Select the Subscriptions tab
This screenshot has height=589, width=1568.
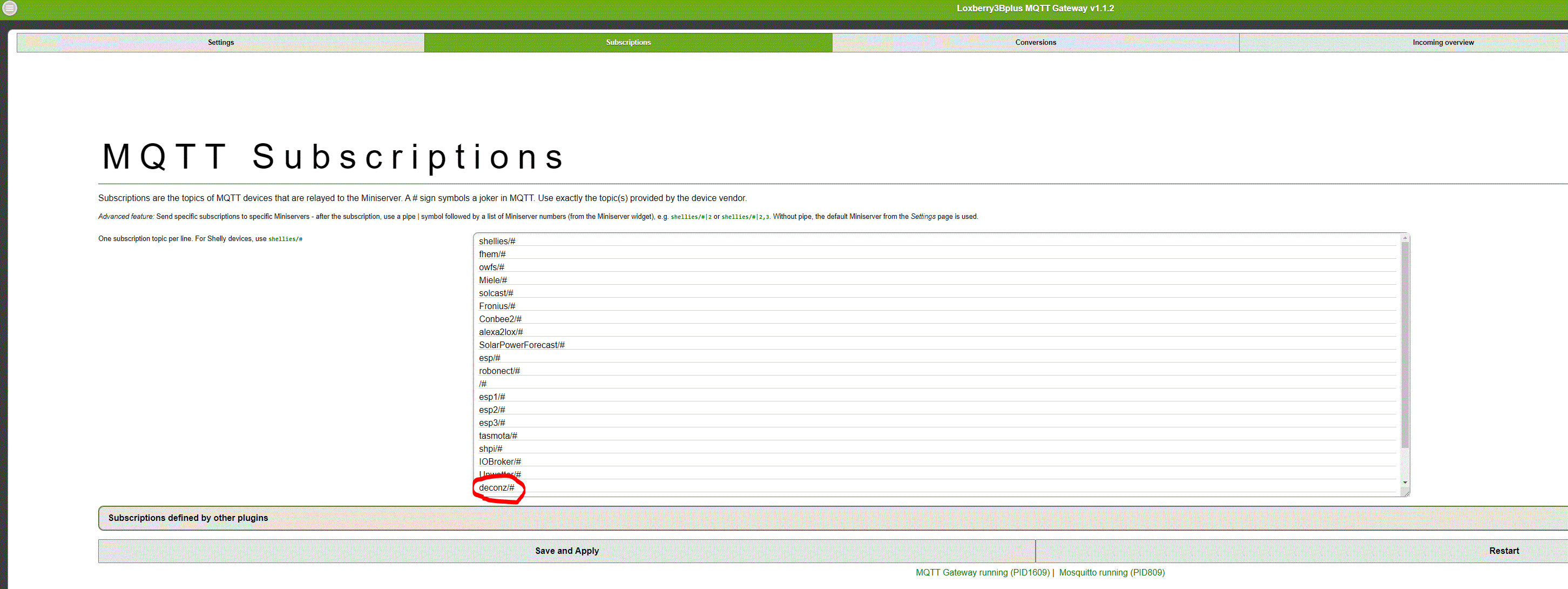pyautogui.click(x=628, y=43)
